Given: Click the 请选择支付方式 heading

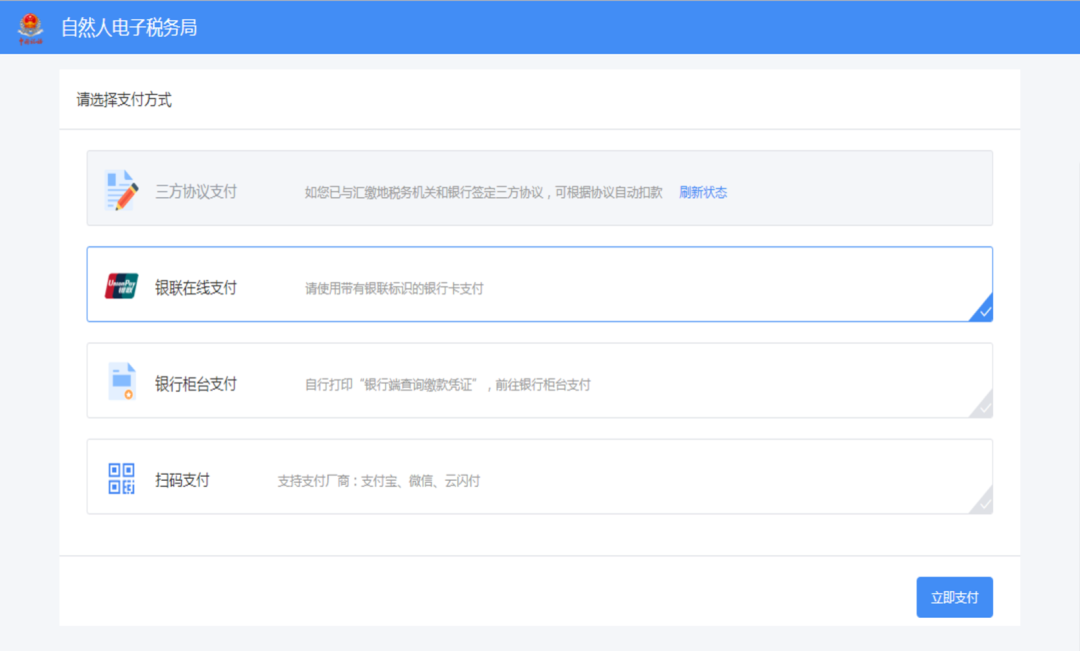Looking at the screenshot, I should tap(124, 100).
